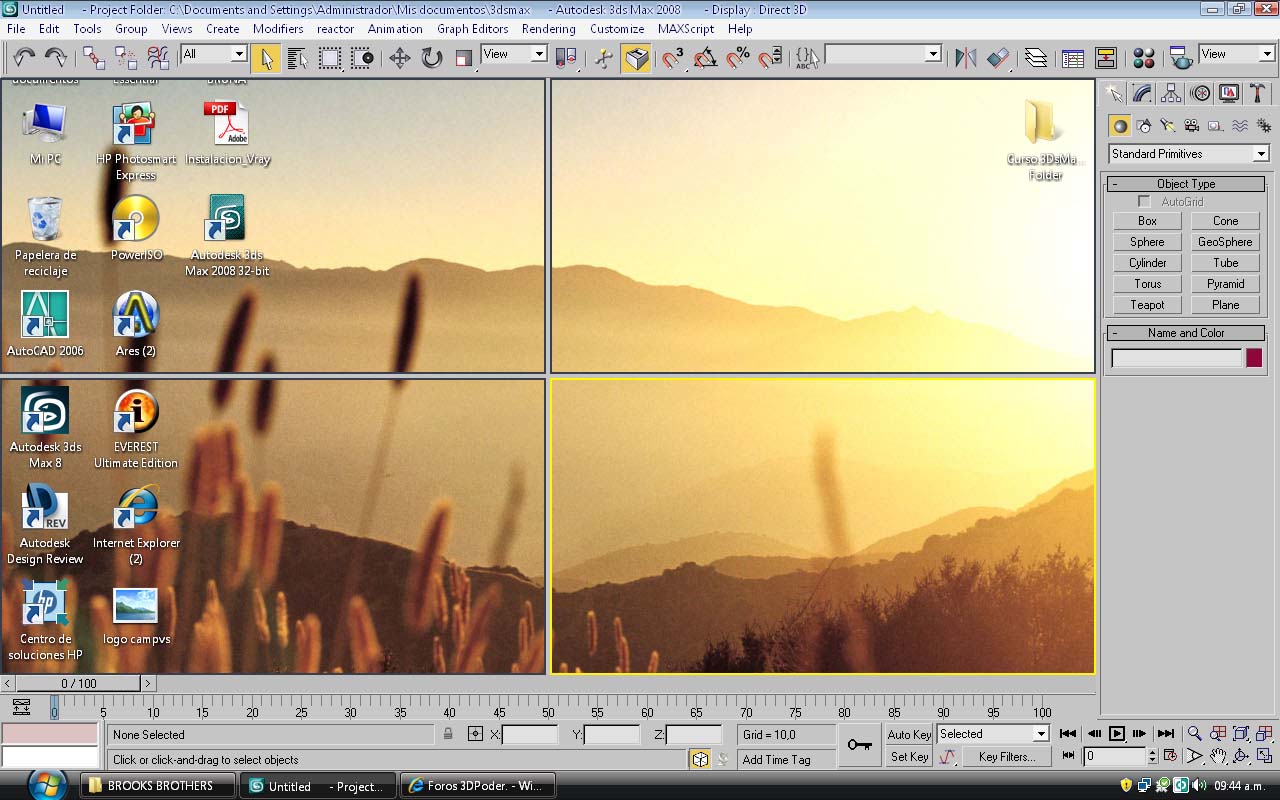
Task: Toggle the Percent Snap button
Action: pos(737,58)
